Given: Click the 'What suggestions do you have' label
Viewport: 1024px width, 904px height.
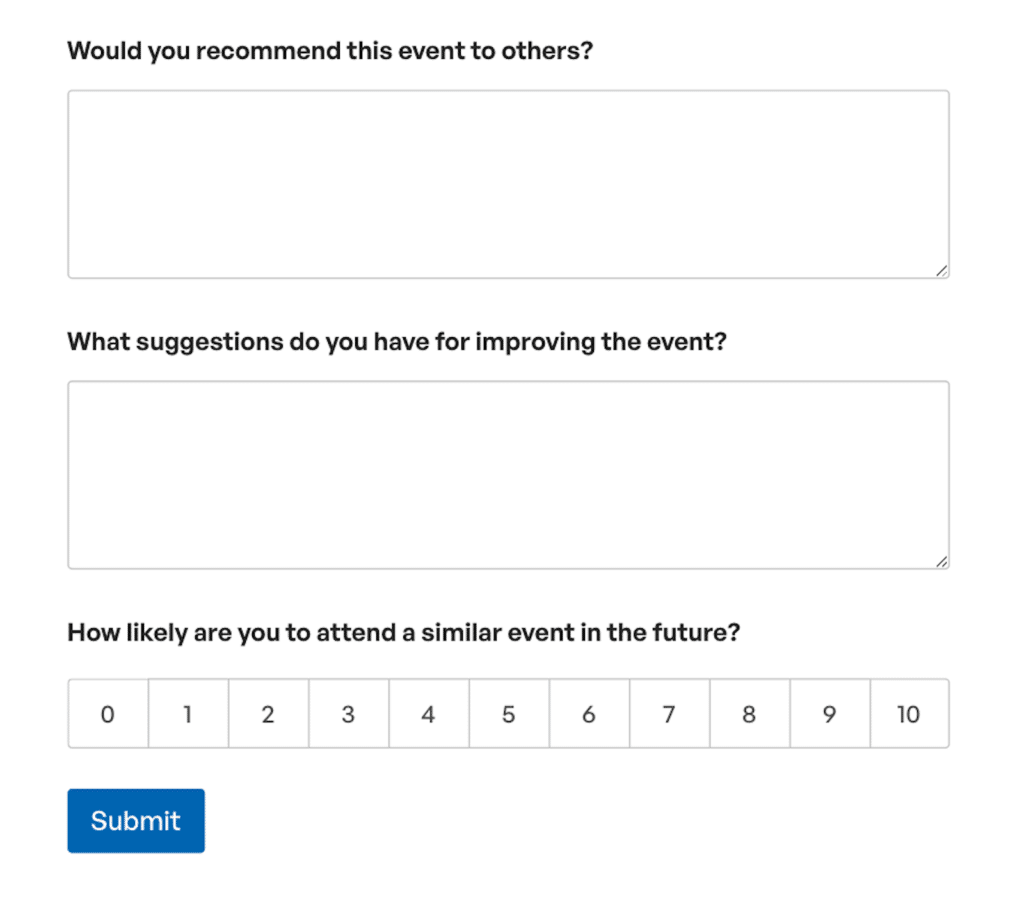Looking at the screenshot, I should coord(396,342).
